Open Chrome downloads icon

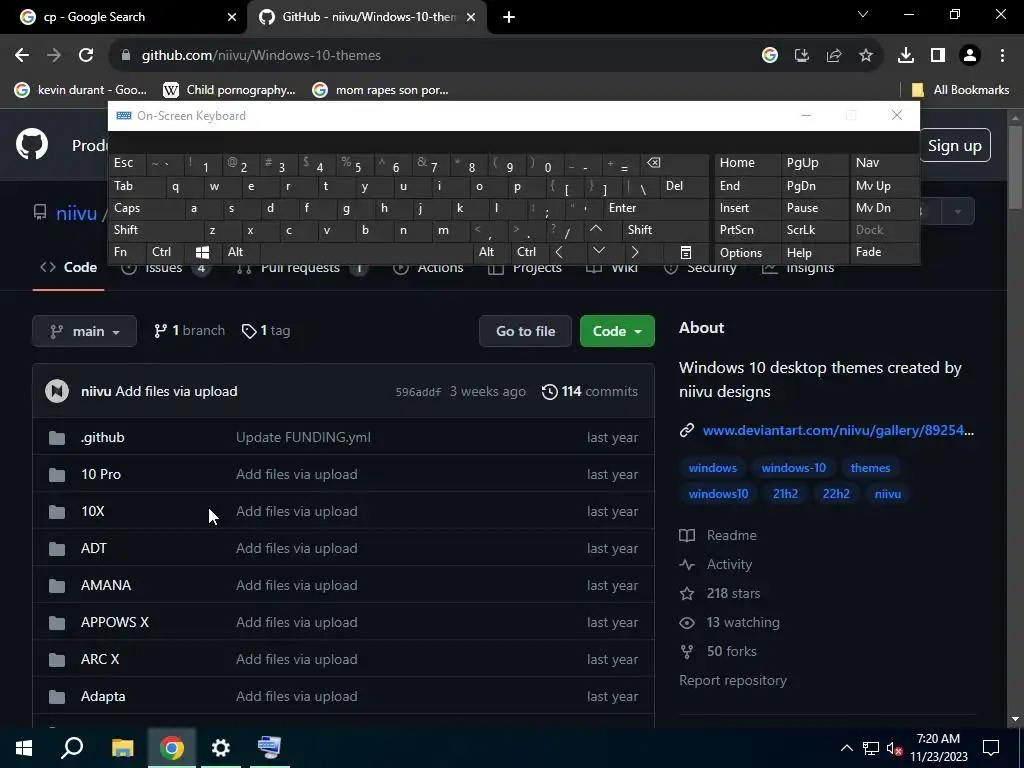pos(906,56)
